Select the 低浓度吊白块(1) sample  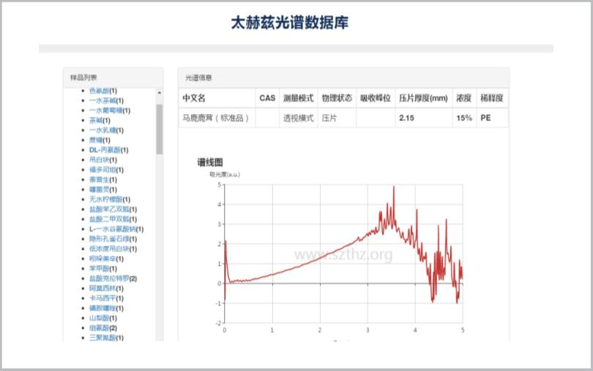pyautogui.click(x=113, y=248)
